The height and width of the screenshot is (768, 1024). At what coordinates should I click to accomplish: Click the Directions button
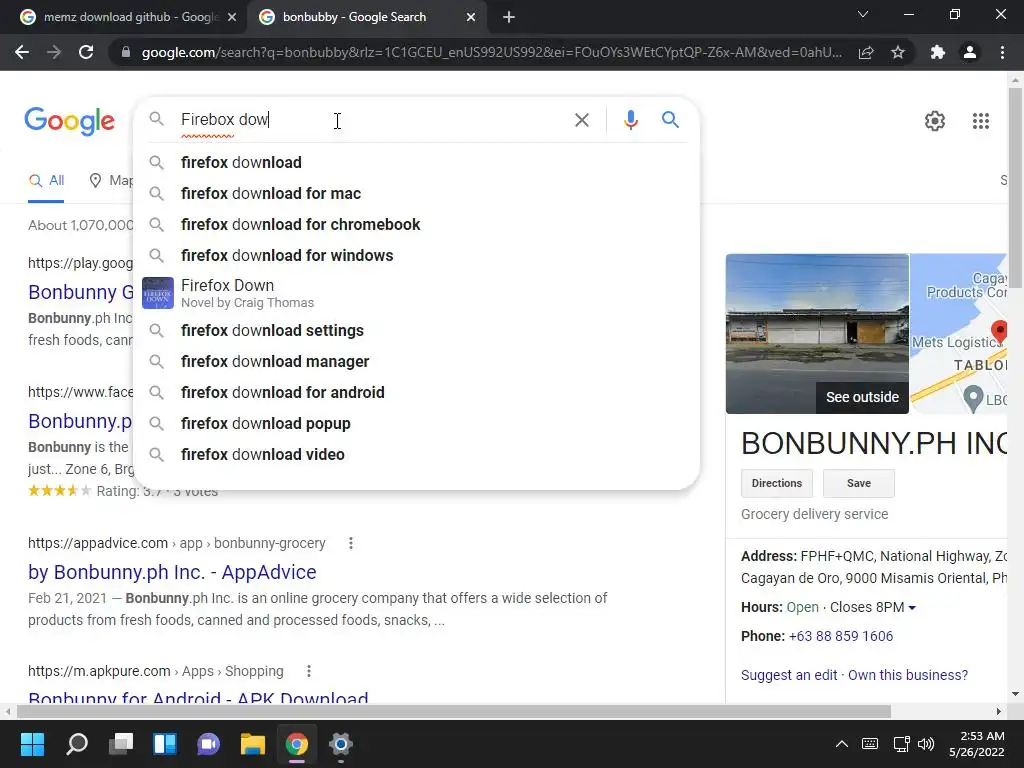776,483
